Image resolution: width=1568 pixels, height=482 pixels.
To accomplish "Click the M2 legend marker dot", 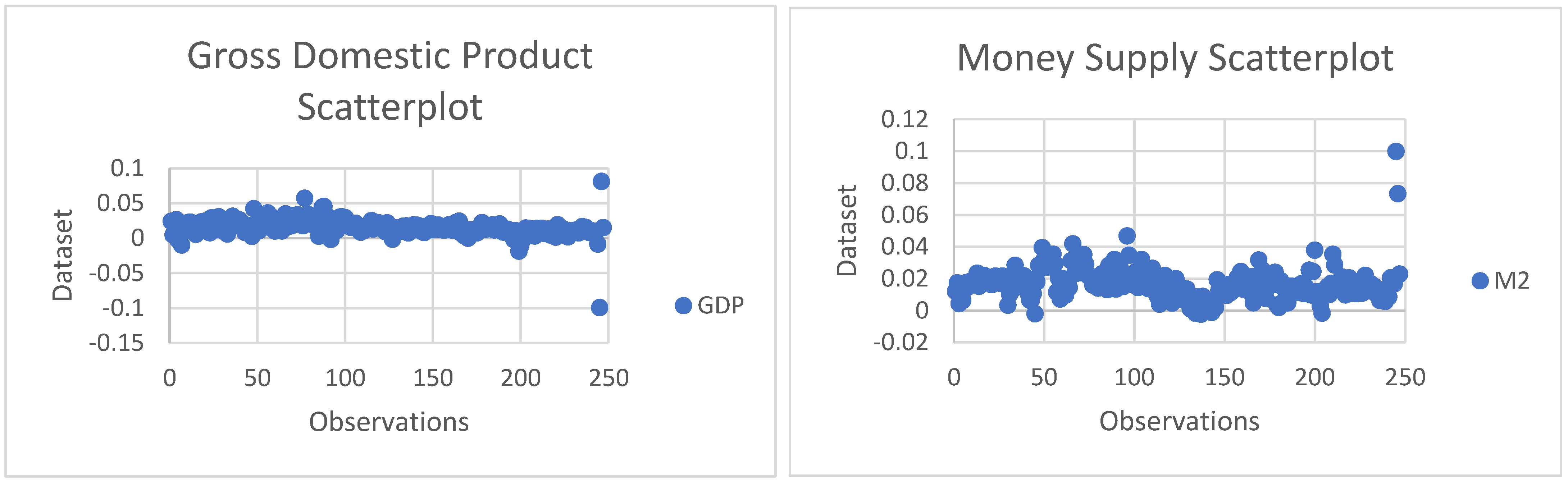I will (1480, 281).
